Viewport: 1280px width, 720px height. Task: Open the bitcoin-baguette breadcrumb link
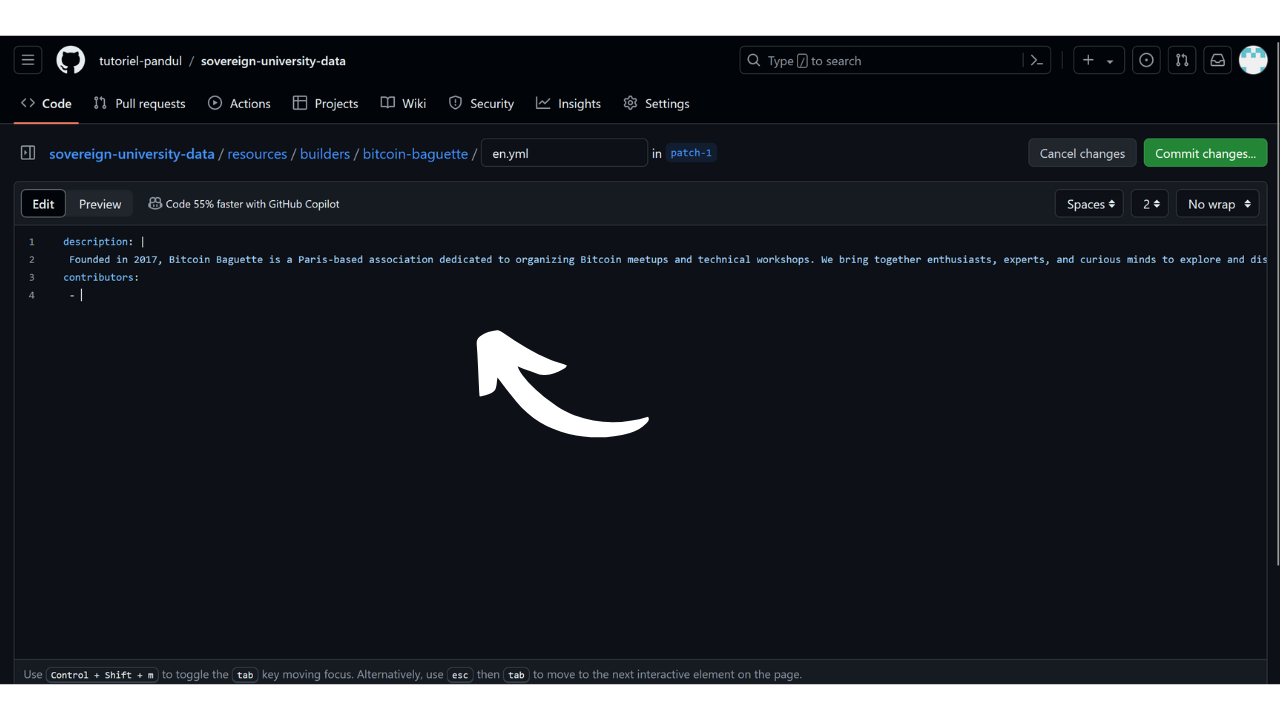click(x=415, y=154)
